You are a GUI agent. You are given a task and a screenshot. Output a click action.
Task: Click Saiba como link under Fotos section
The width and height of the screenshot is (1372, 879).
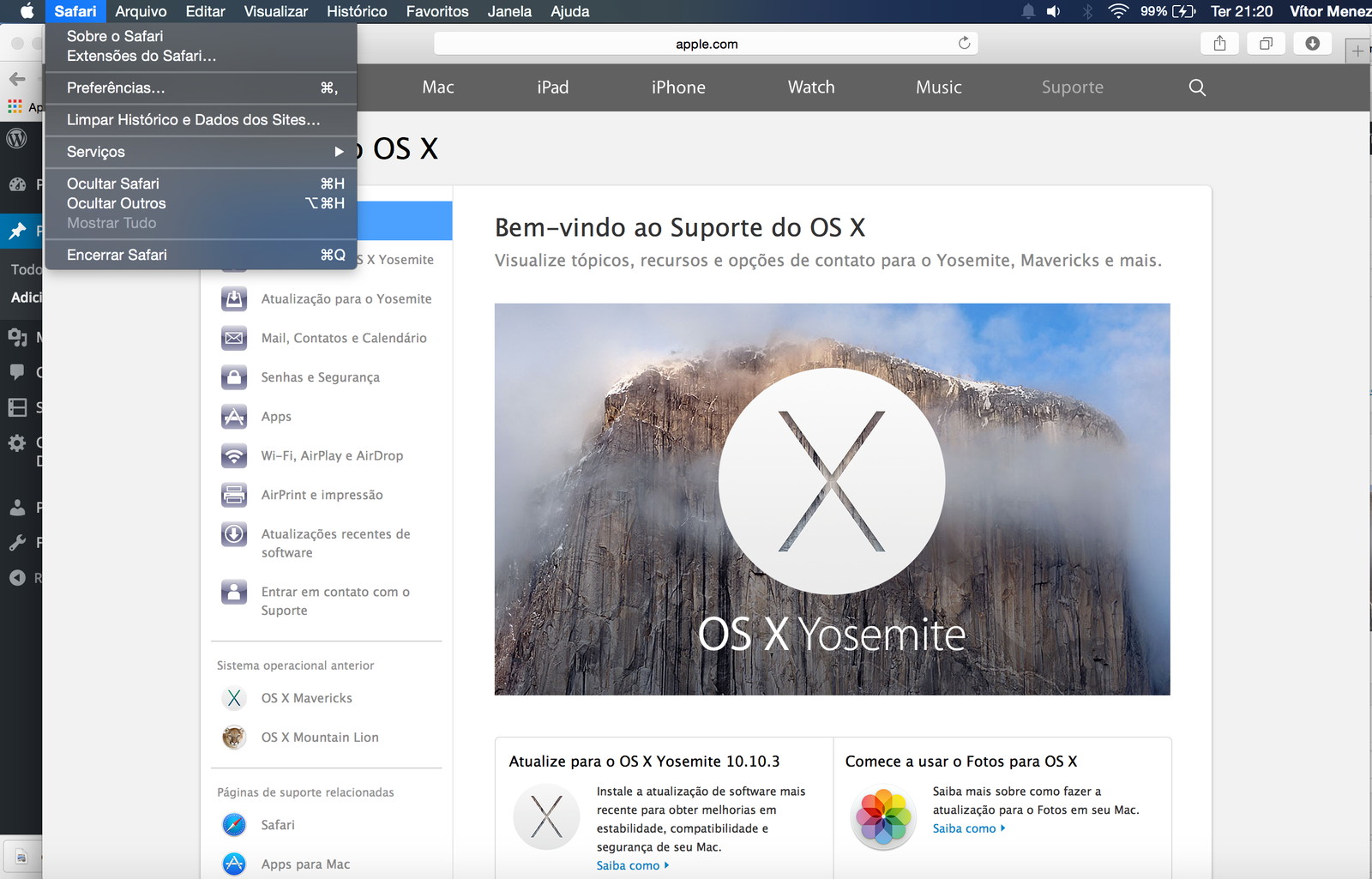pyautogui.click(x=966, y=828)
